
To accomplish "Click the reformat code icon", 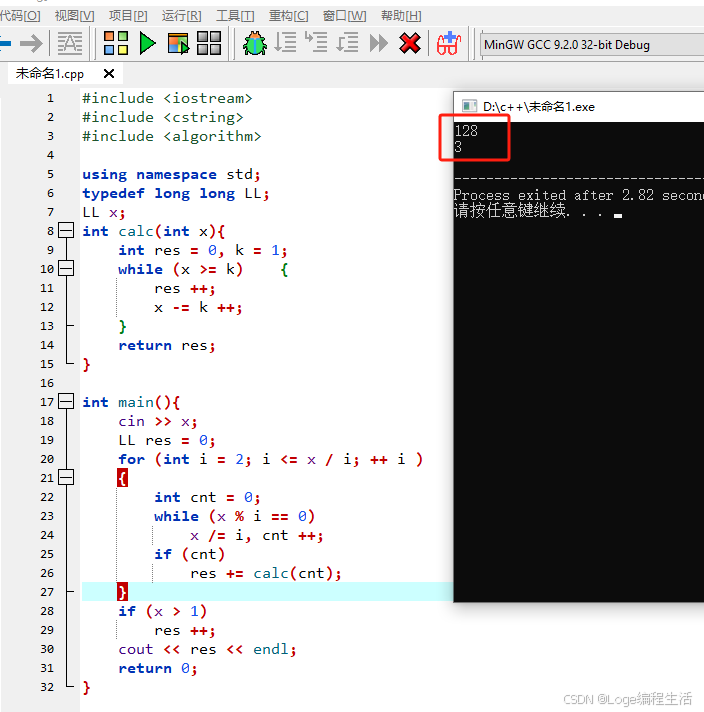I will click(x=69, y=44).
